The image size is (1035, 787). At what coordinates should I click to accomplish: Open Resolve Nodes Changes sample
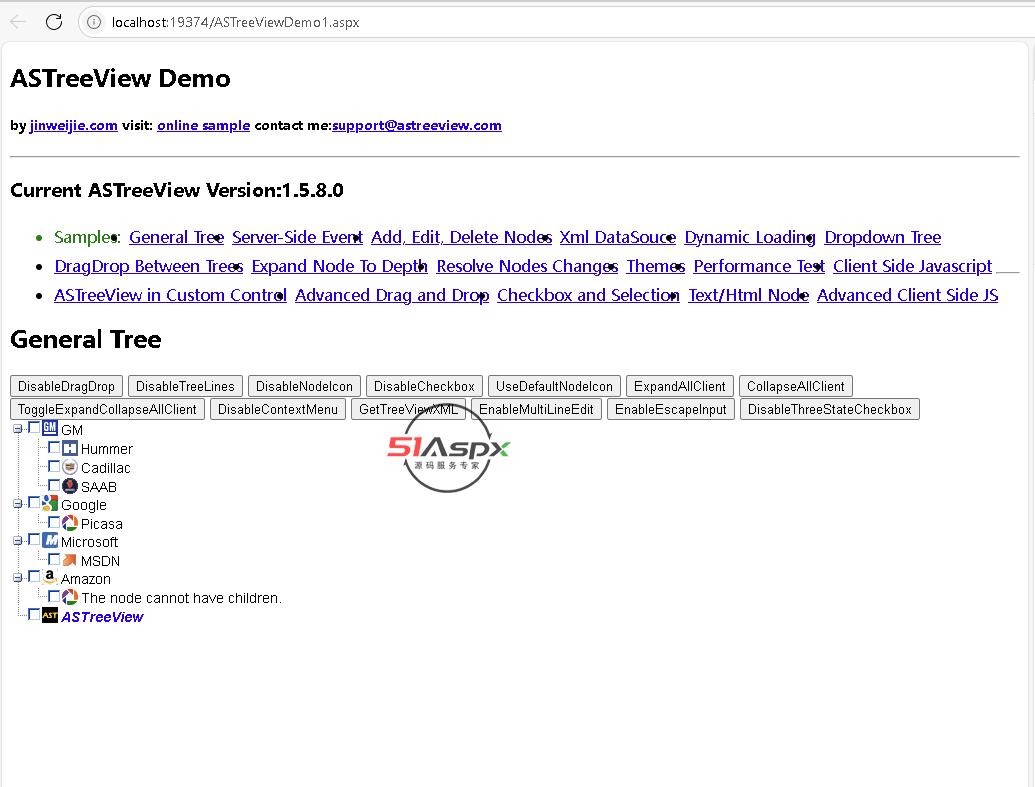pyautogui.click(x=527, y=266)
